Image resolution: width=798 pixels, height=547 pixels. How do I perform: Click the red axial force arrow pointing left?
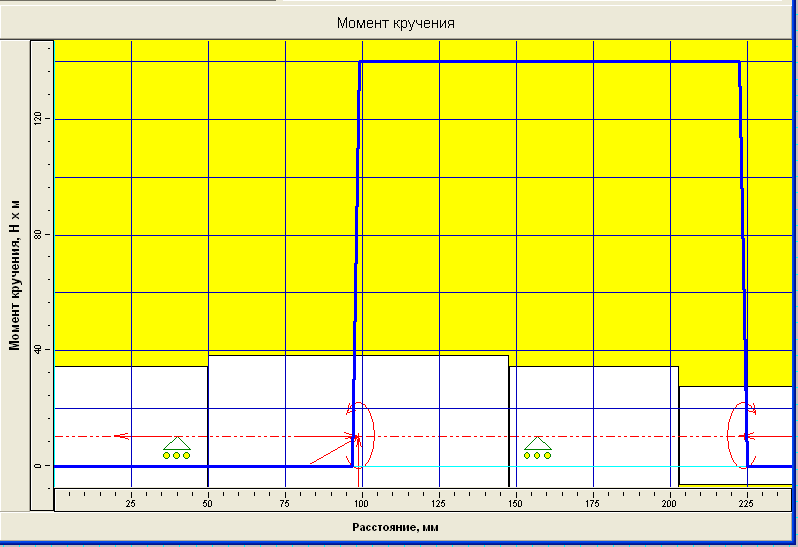pos(121,436)
